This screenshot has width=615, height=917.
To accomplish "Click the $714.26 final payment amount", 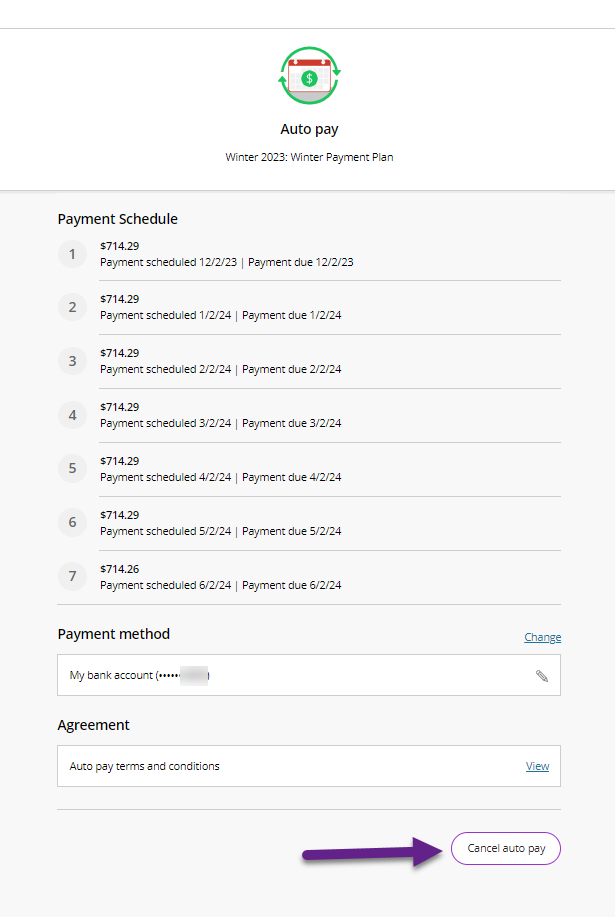I will (x=120, y=569).
